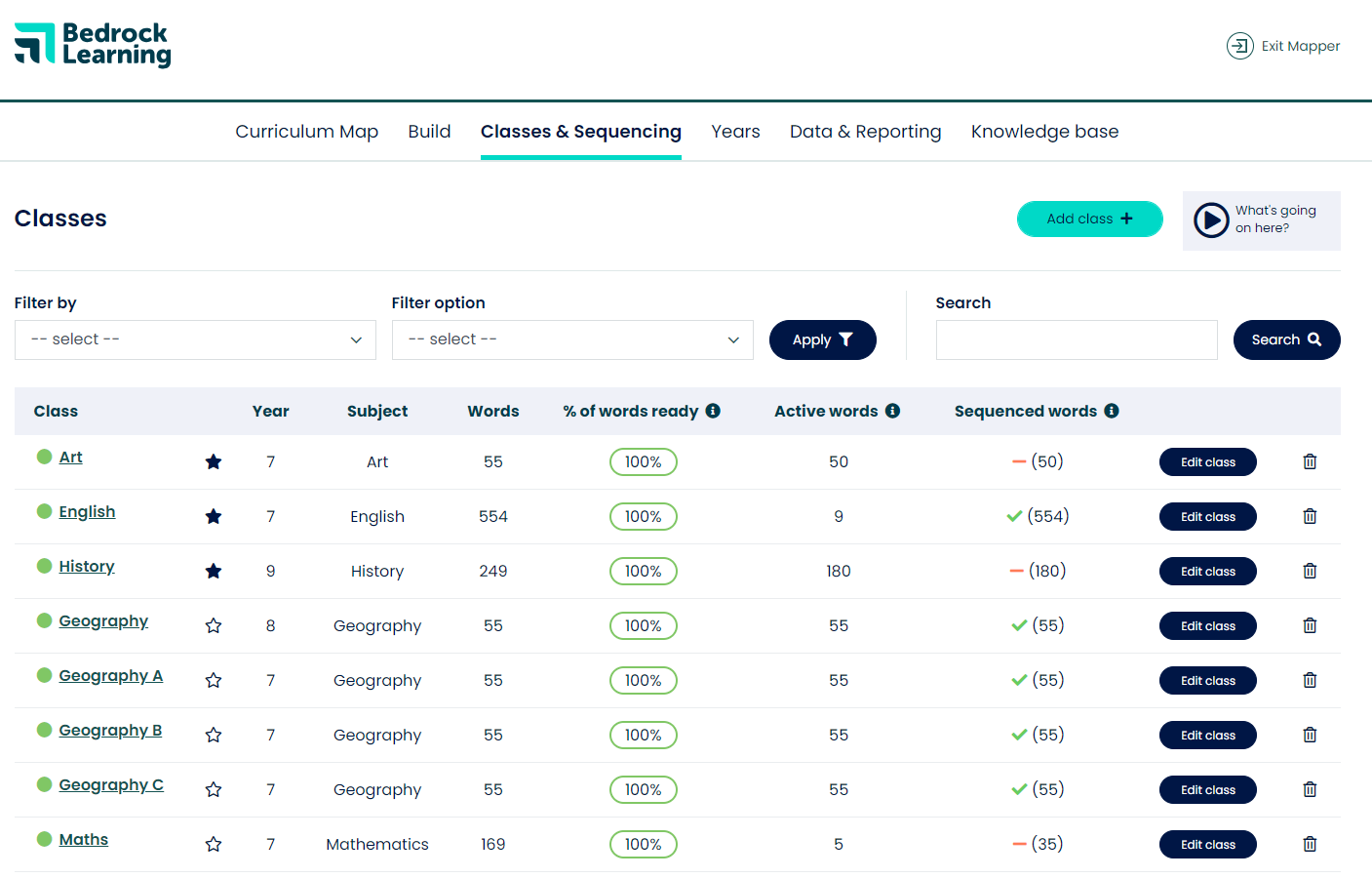Click the Words value 169 in Maths row
The height and width of the screenshot is (878, 1372).
(x=493, y=844)
